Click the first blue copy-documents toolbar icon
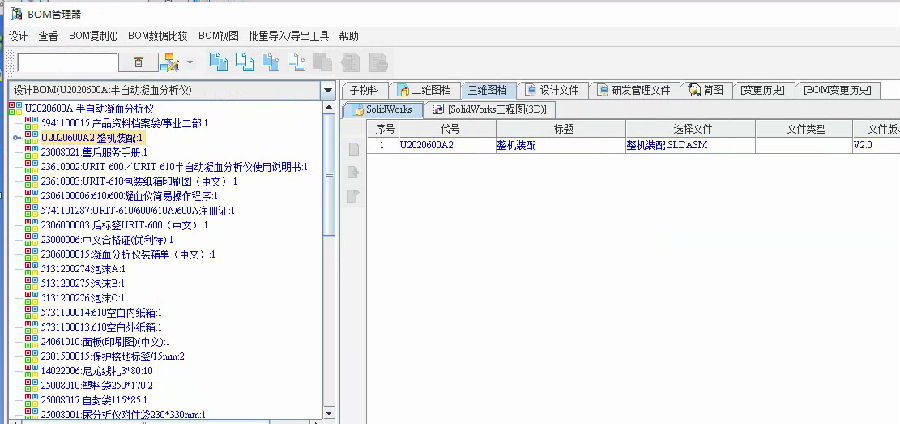 [x=218, y=62]
